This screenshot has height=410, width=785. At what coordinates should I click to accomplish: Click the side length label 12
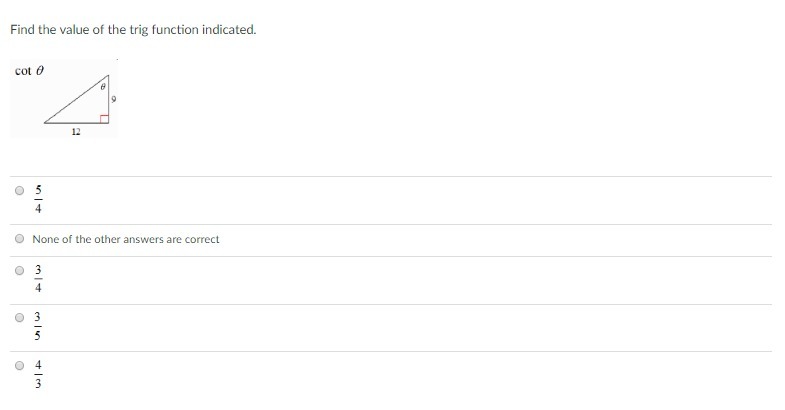coord(76,131)
